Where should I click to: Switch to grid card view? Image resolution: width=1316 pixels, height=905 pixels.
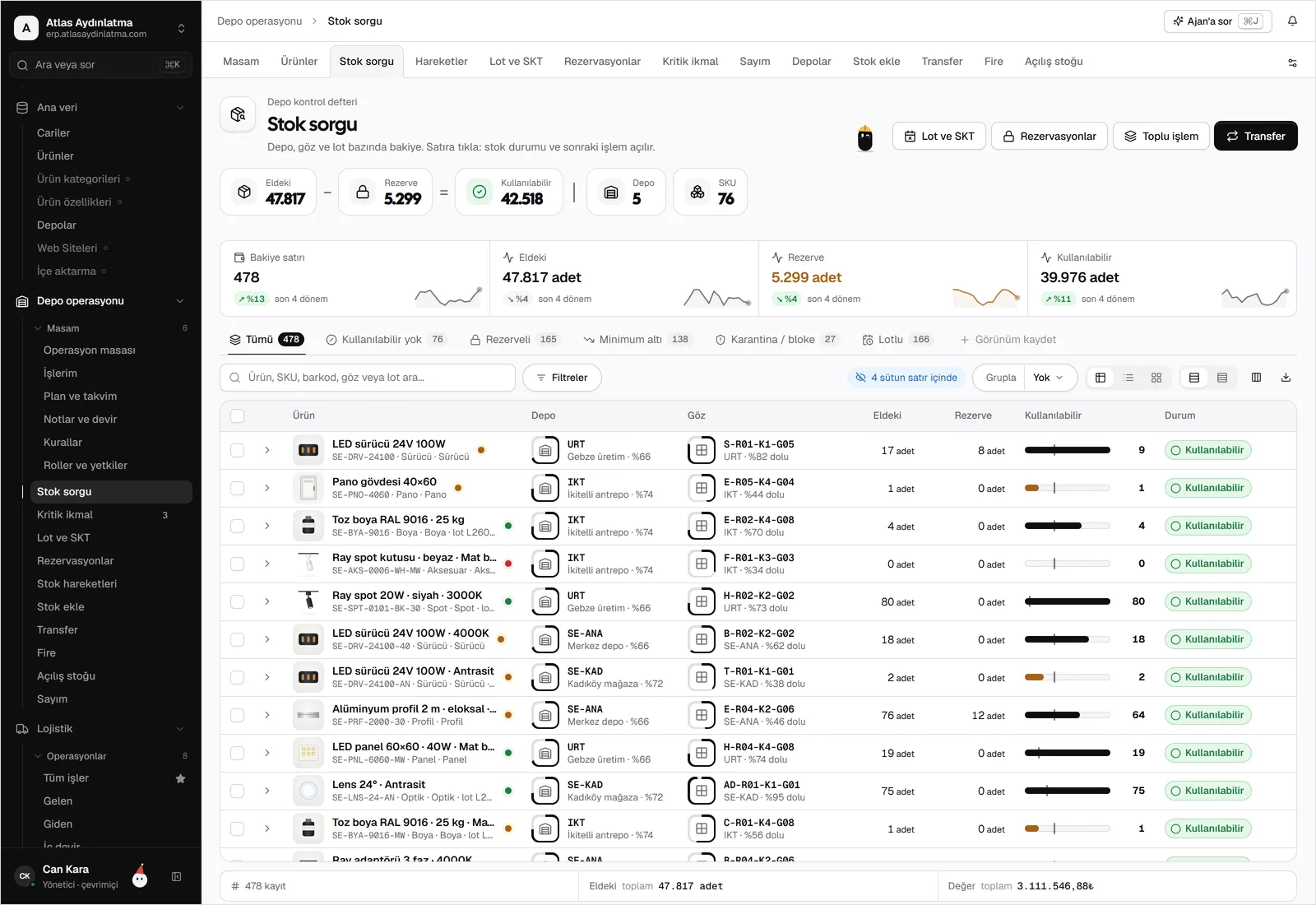1156,378
